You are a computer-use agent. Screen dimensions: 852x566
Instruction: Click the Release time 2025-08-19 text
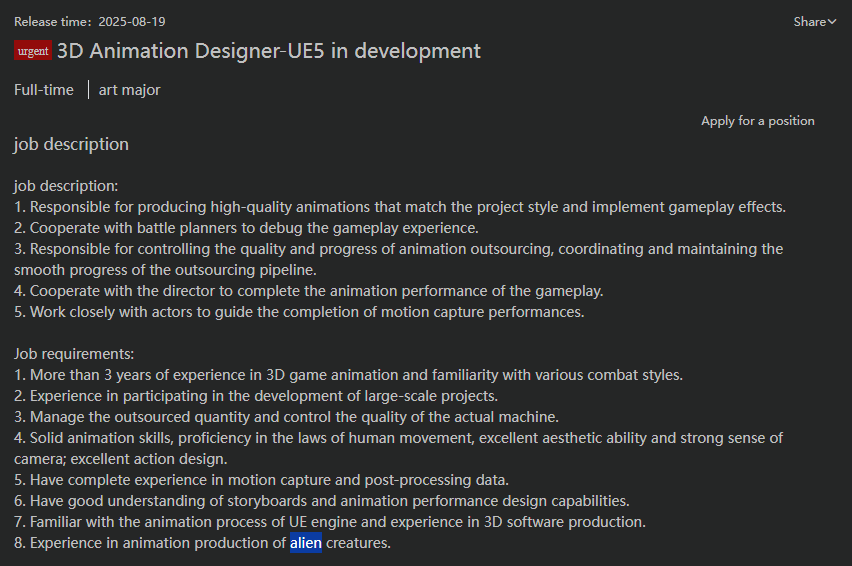coord(90,22)
